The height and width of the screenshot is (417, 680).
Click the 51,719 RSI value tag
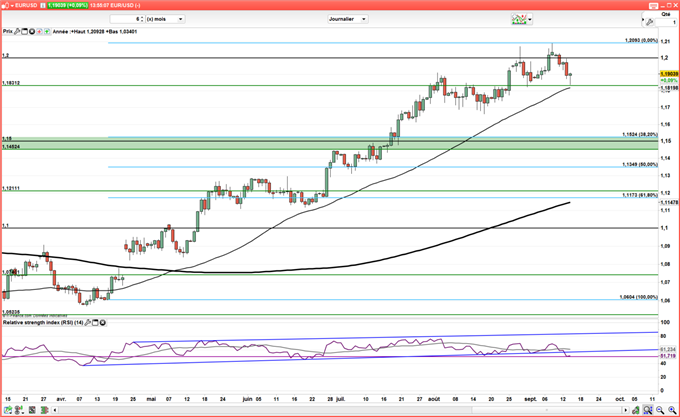coord(668,356)
